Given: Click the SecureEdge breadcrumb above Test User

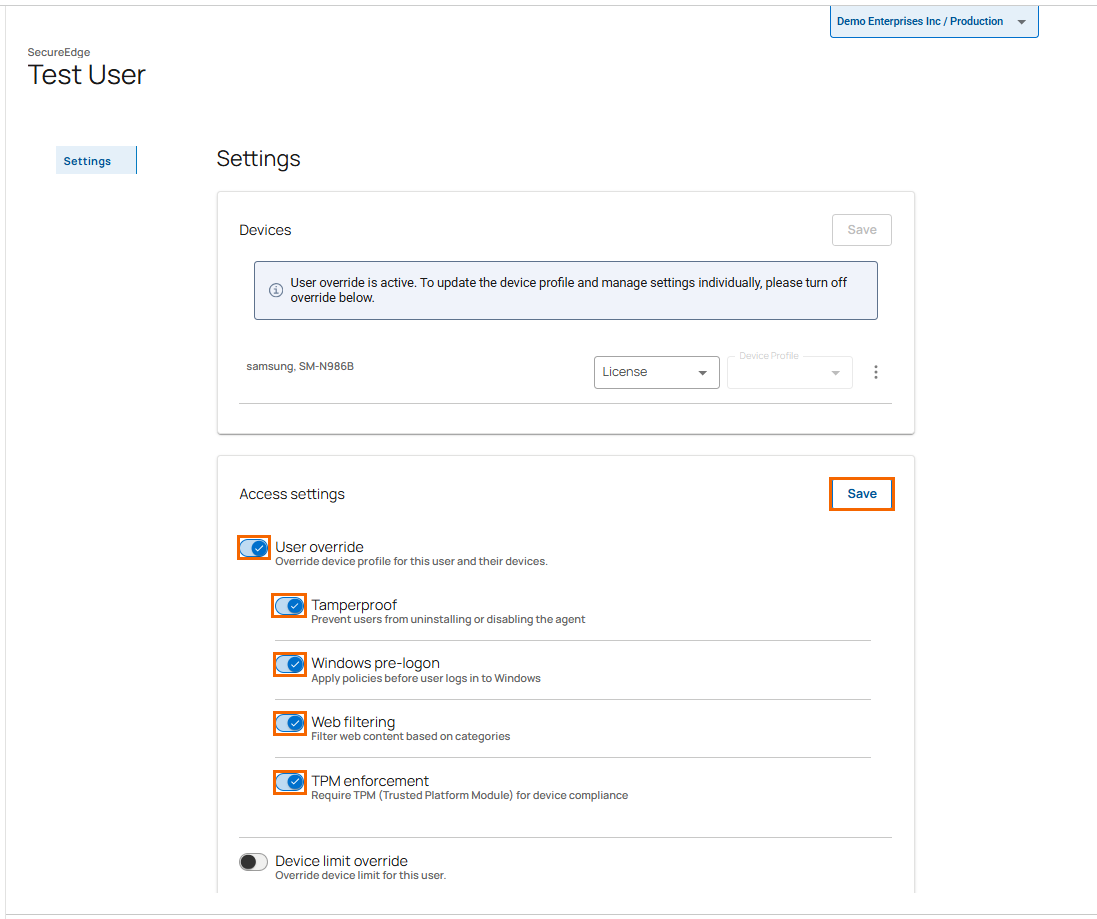Looking at the screenshot, I should (59, 52).
